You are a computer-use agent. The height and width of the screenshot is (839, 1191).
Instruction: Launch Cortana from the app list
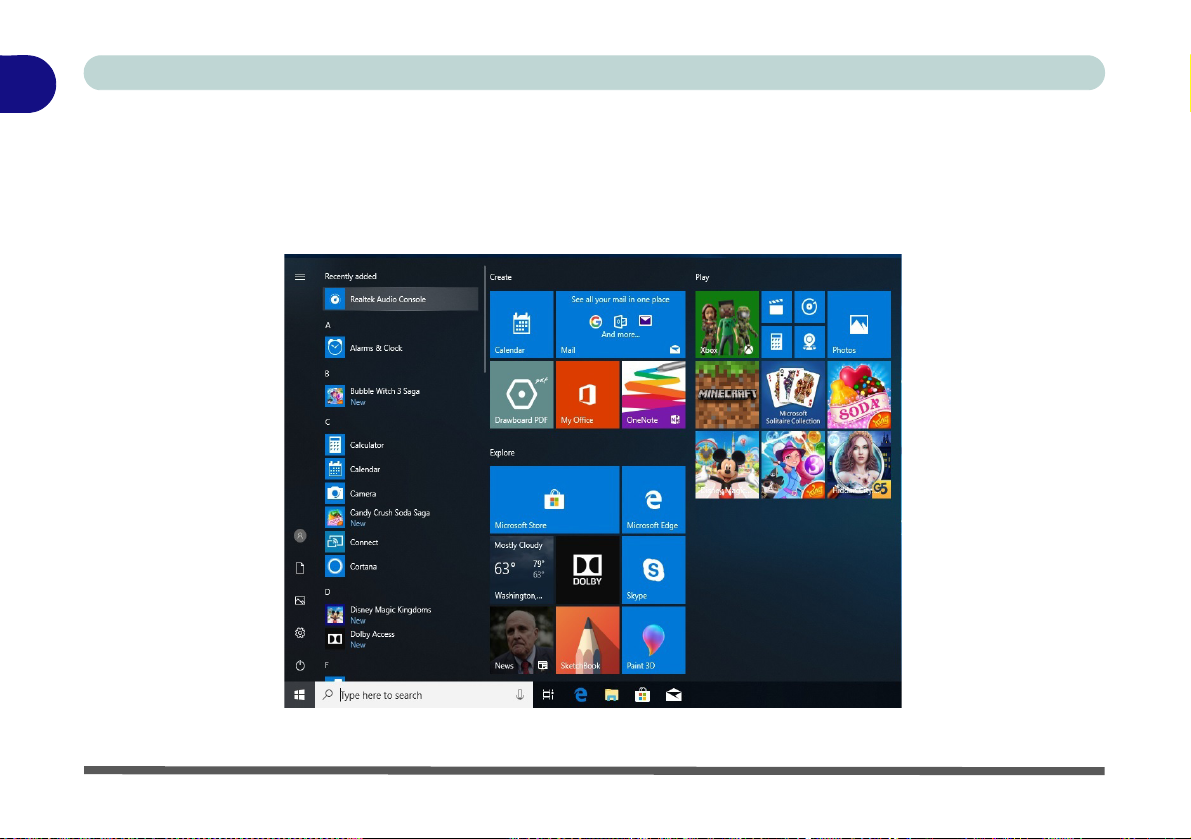[401, 566]
